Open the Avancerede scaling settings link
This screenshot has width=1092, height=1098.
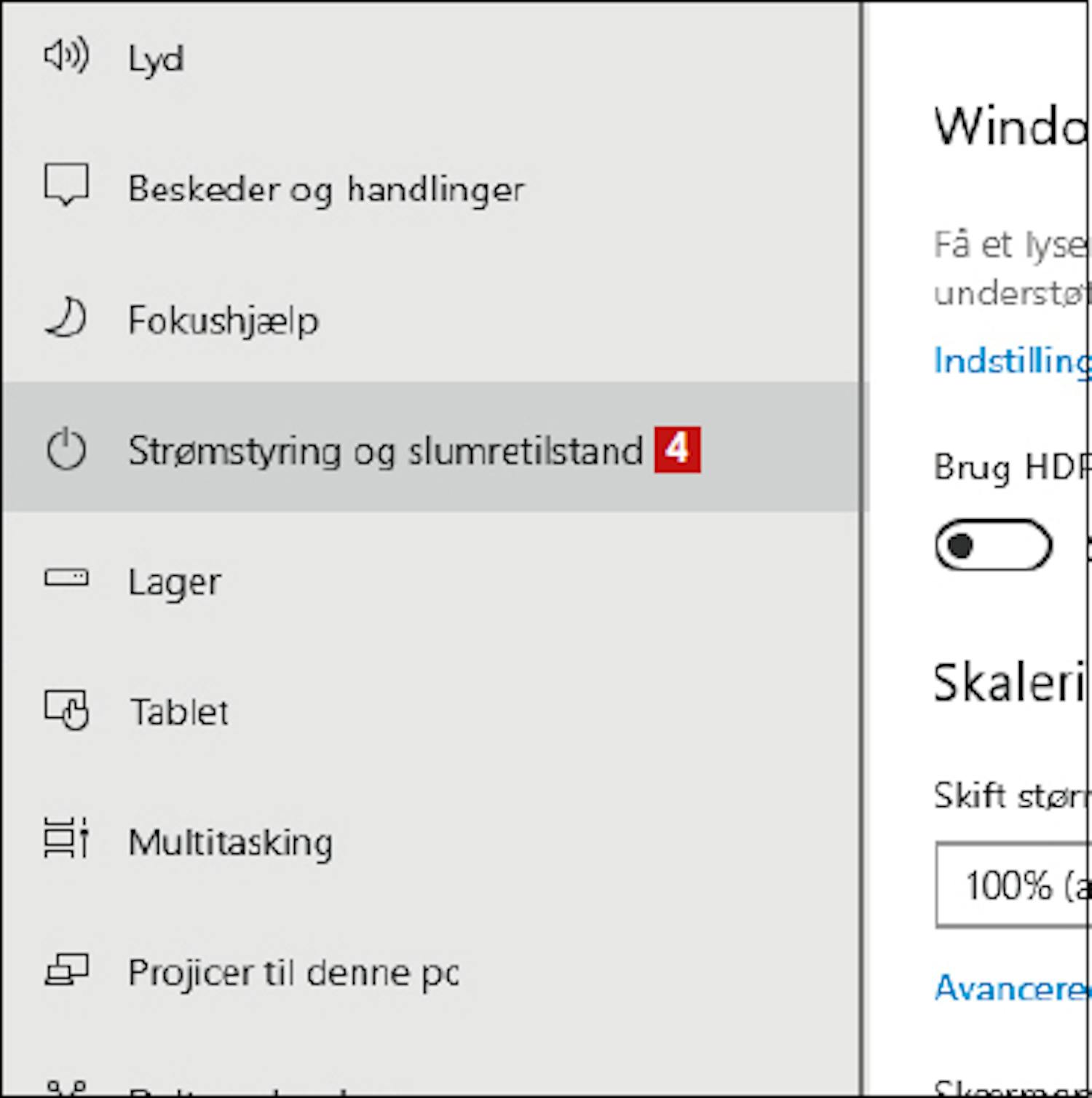(1013, 988)
